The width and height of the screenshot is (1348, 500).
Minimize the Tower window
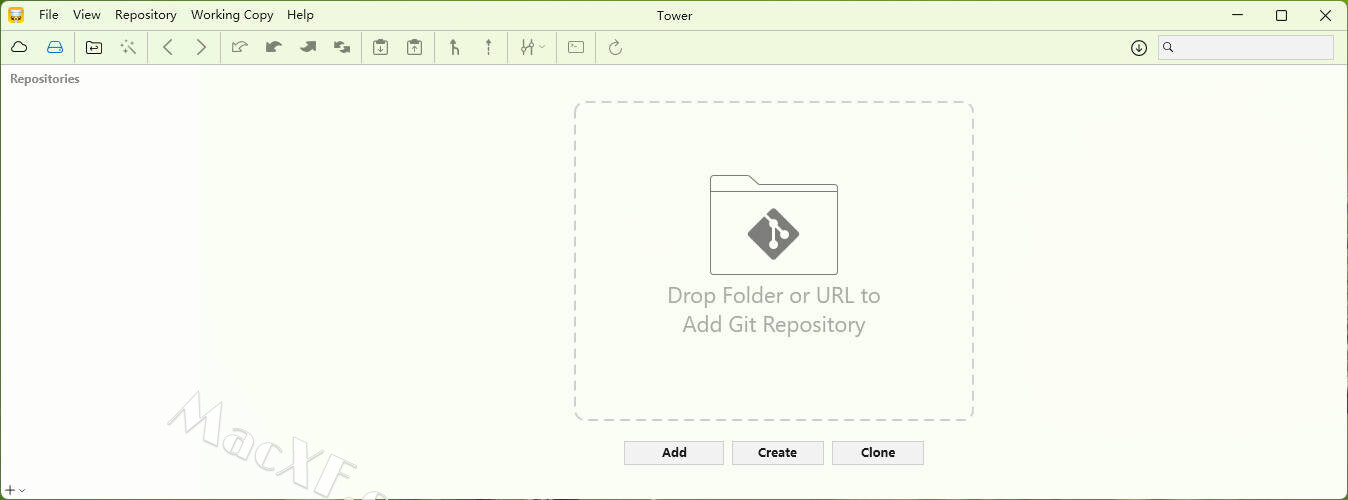(x=1237, y=15)
